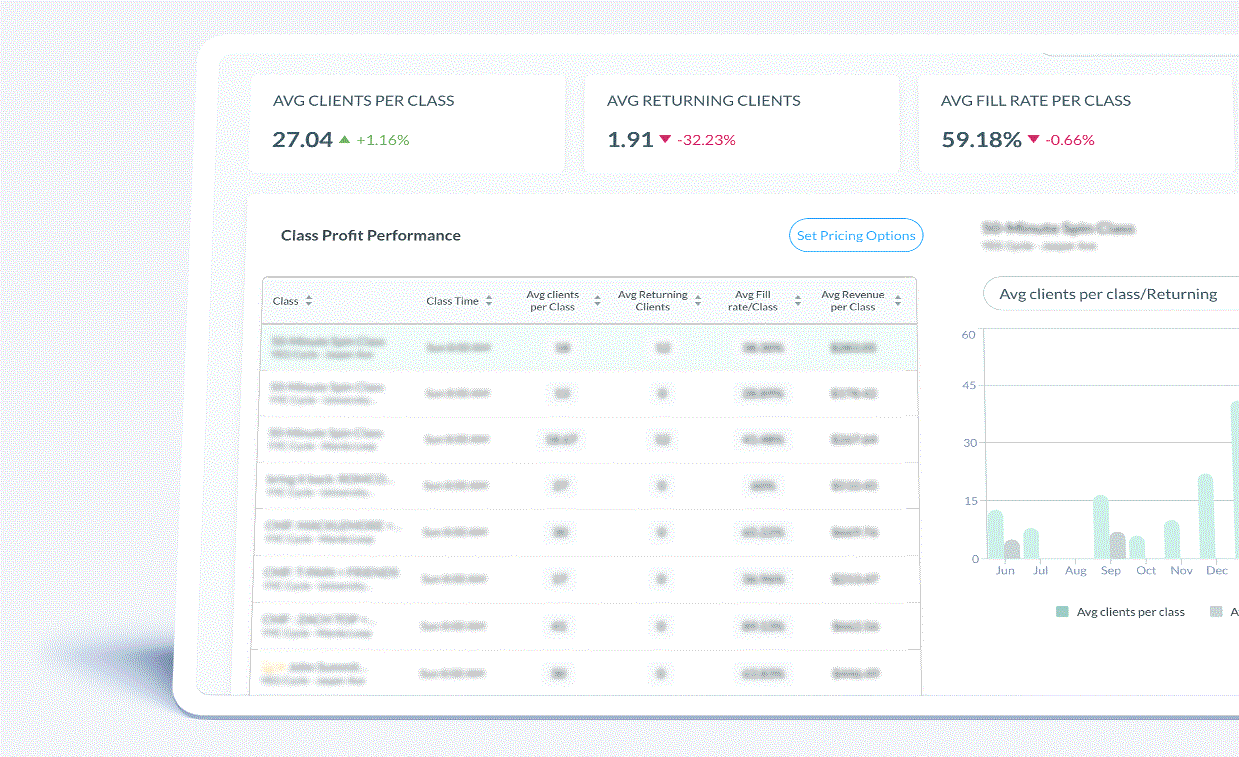Click the AVG FILL RATE PER CLASS title
The height and width of the screenshot is (757, 1239).
1036,101
